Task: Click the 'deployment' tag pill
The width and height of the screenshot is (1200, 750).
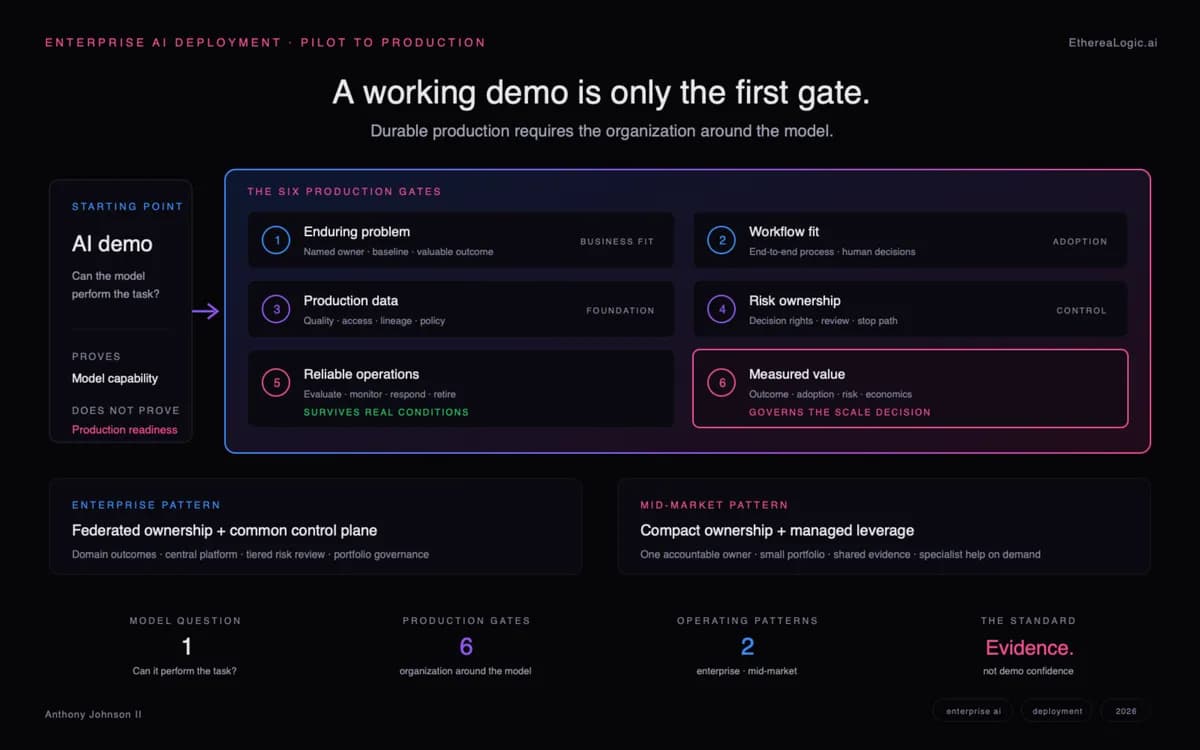Action: [x=1057, y=711]
